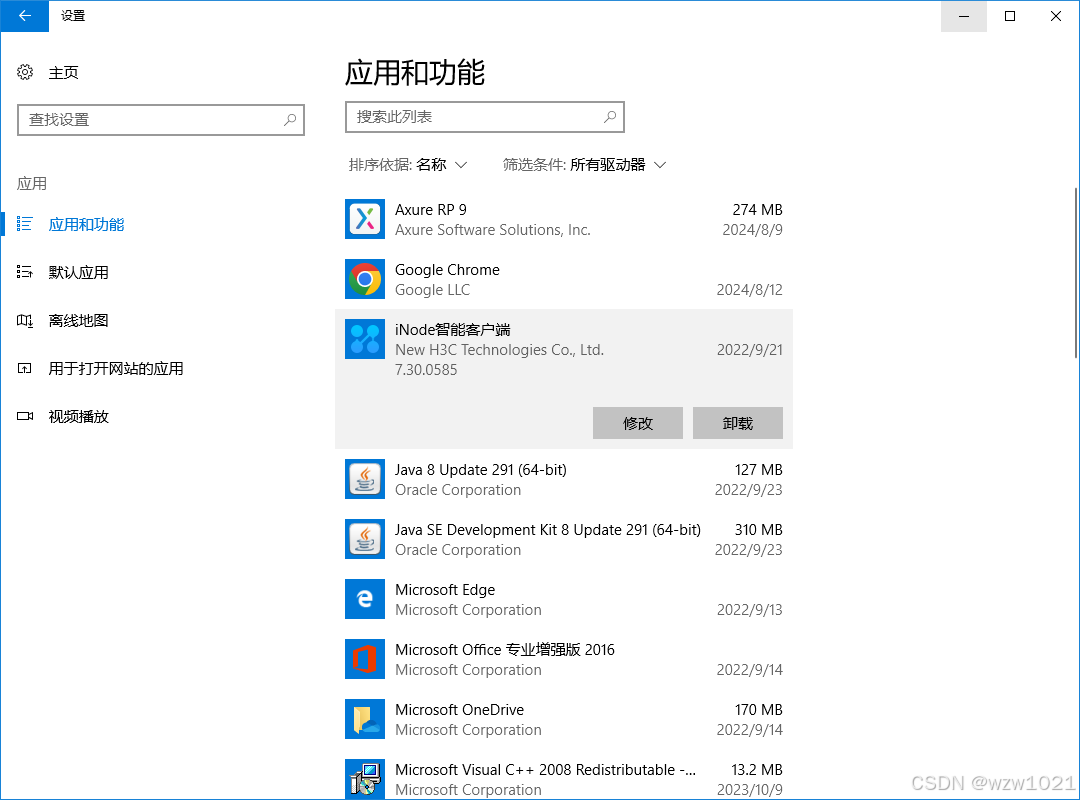The width and height of the screenshot is (1080, 800).
Task: Focus the 查找设置 search field
Action: tap(160, 120)
